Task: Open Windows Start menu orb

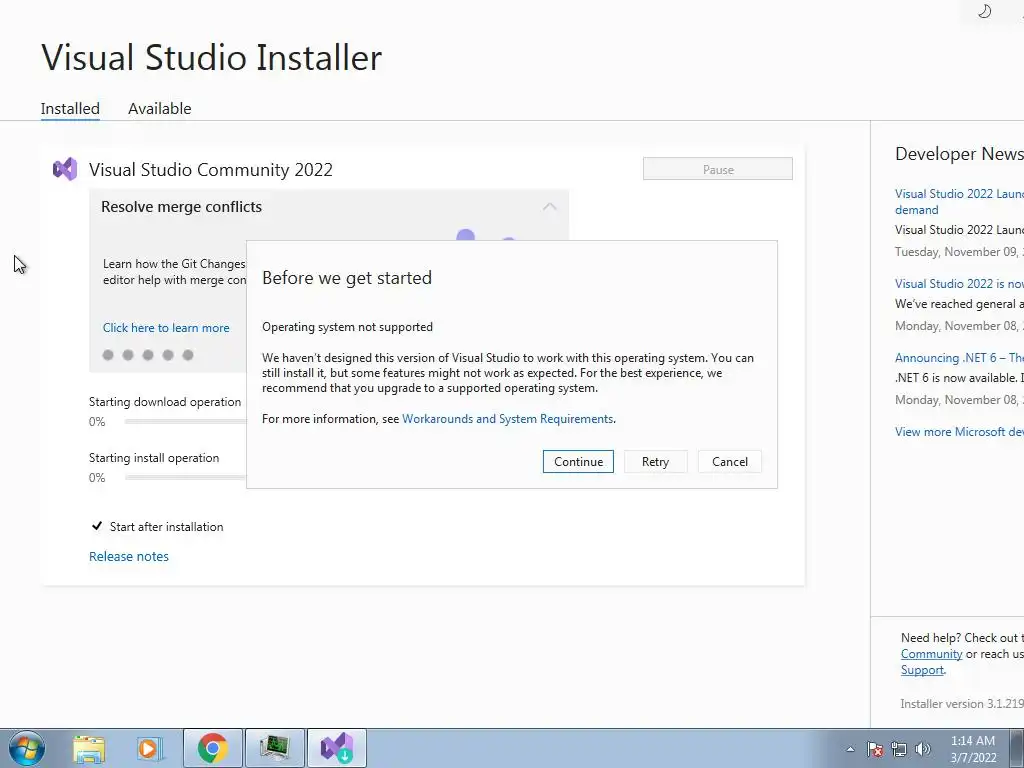Action: [26, 748]
